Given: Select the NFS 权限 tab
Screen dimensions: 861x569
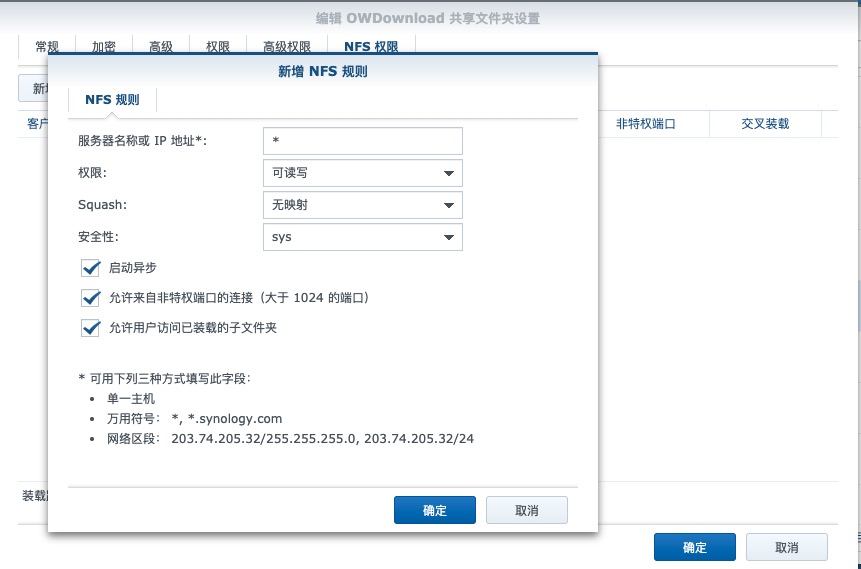Looking at the screenshot, I should (371, 47).
